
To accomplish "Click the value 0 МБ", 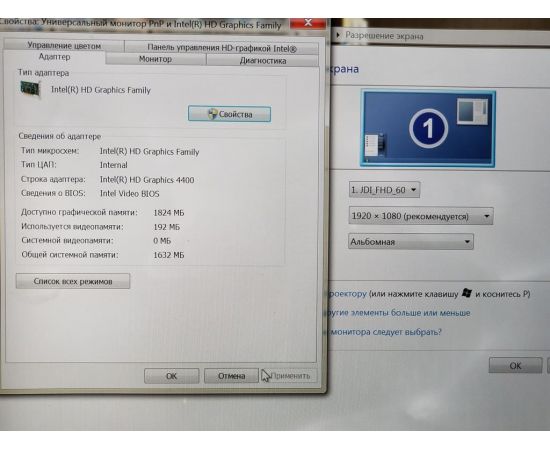I will click(162, 241).
